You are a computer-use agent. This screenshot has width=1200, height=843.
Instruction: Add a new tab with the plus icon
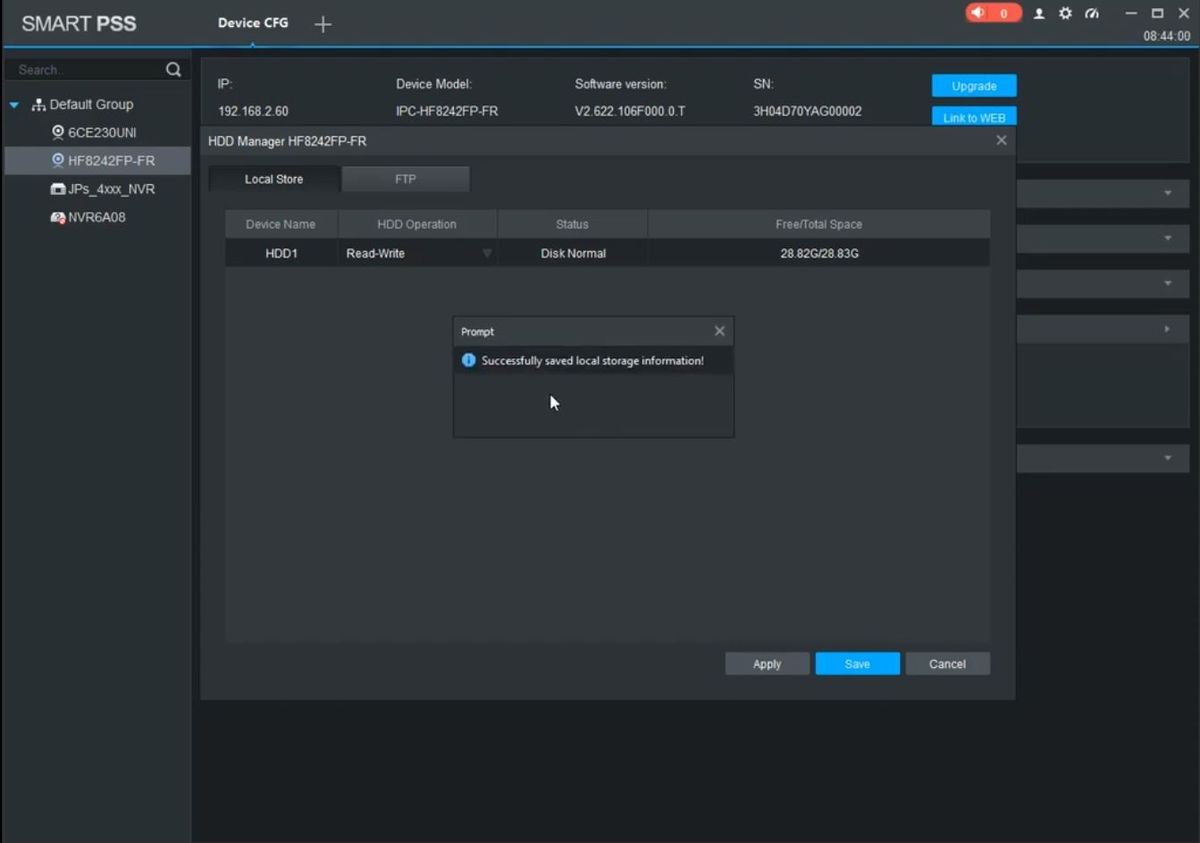(322, 25)
